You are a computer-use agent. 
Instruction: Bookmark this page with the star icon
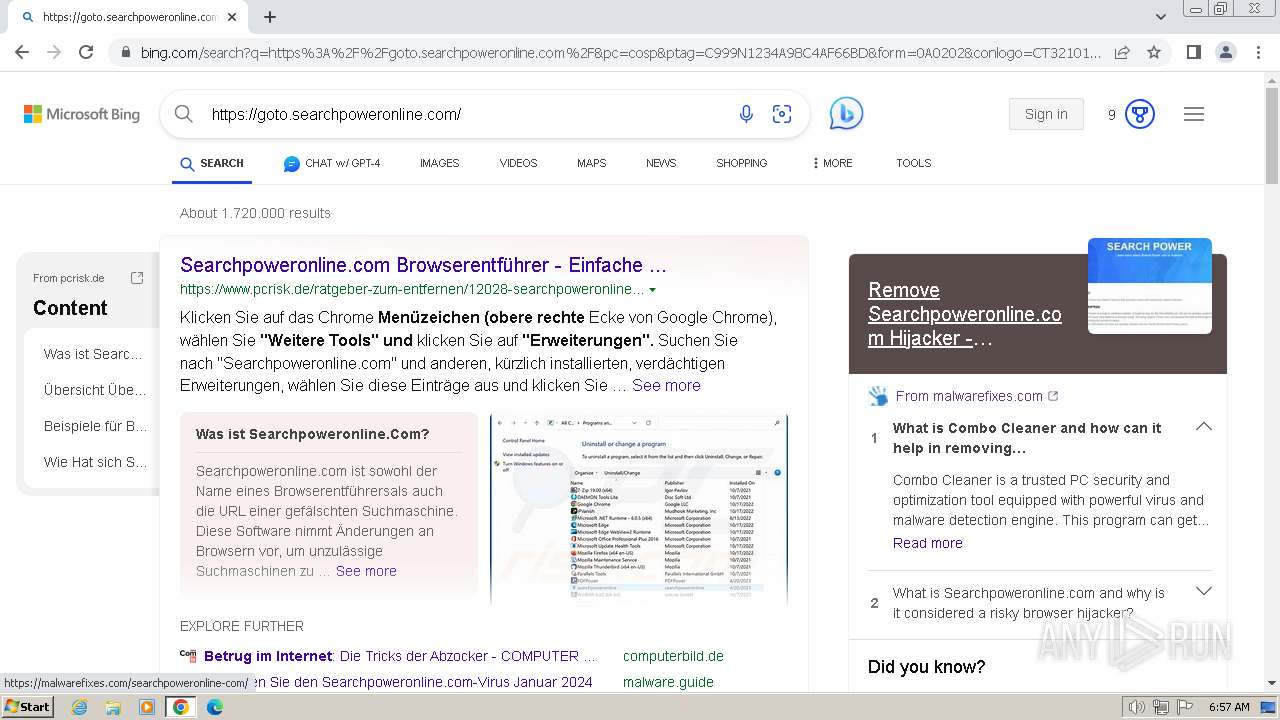click(x=1154, y=53)
